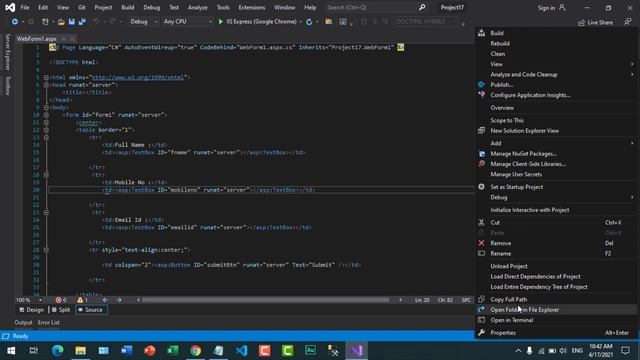
Task: Click the Navigate Backward toolbar icon
Action: 15,22
